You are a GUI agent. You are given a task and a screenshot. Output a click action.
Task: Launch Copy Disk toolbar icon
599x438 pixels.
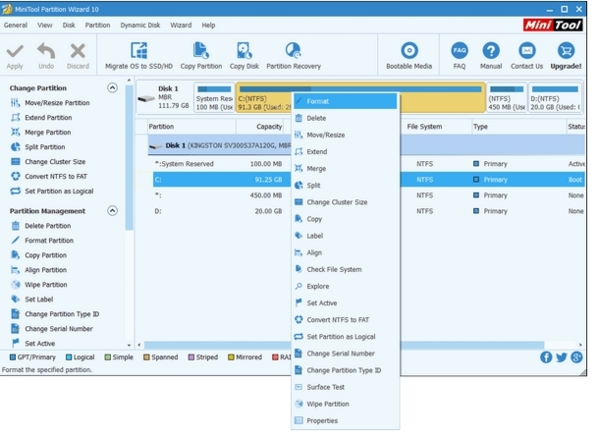[x=244, y=56]
